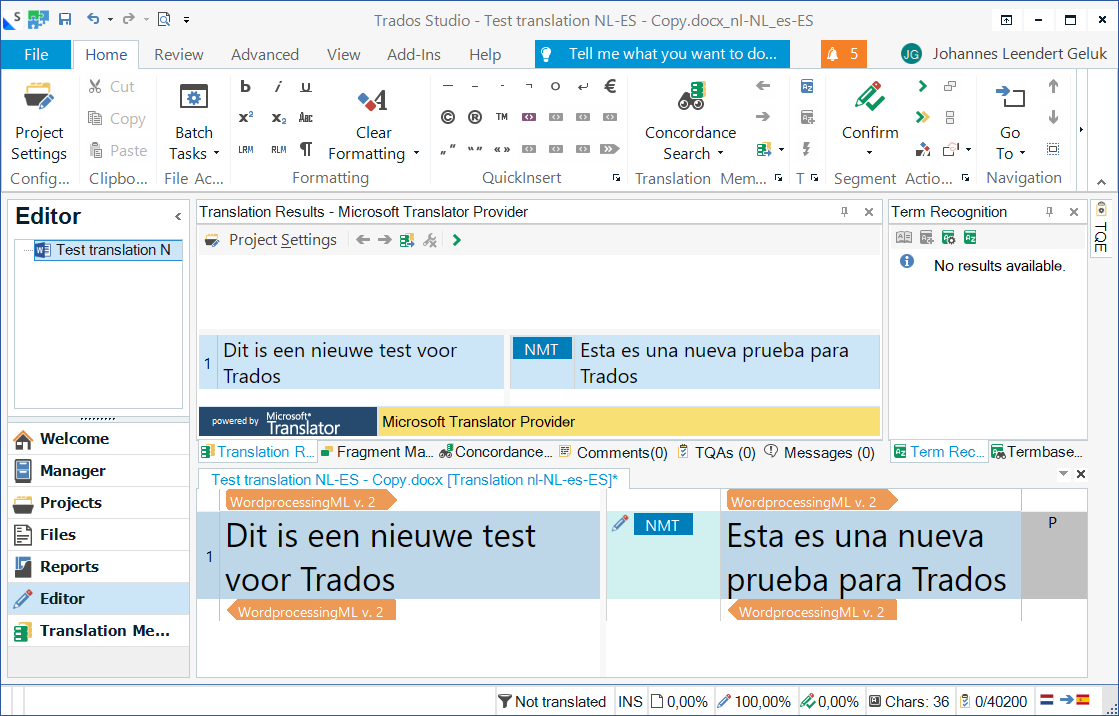Switch to Fragment Matches tab
This screenshot has height=716, width=1119.
click(377, 452)
